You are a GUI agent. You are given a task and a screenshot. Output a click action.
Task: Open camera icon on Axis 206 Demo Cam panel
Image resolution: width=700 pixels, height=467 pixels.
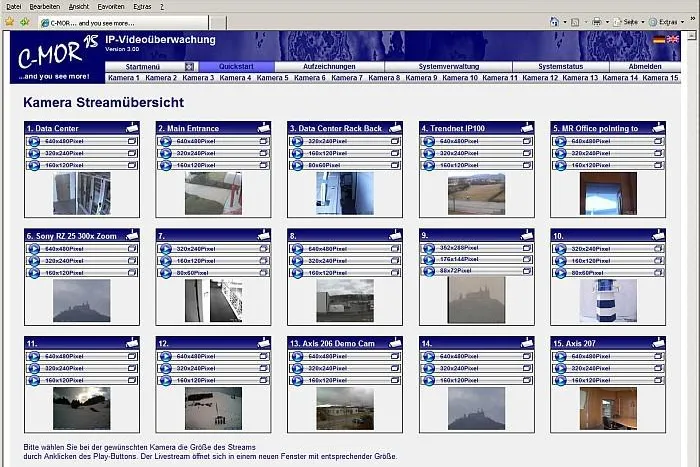[x=396, y=343]
